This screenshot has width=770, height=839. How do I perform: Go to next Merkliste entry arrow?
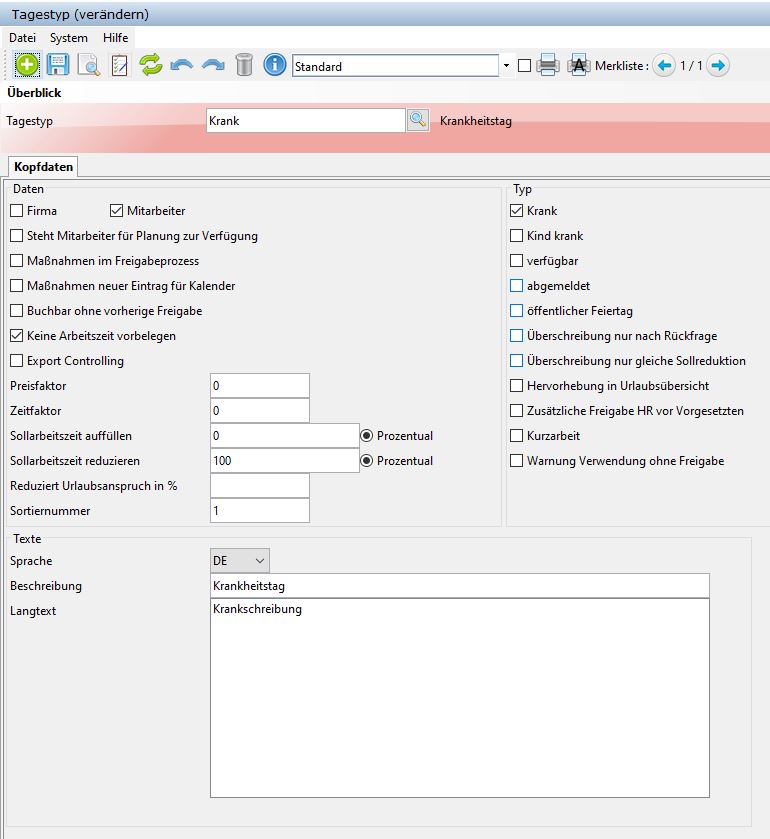pyautogui.click(x=718, y=66)
